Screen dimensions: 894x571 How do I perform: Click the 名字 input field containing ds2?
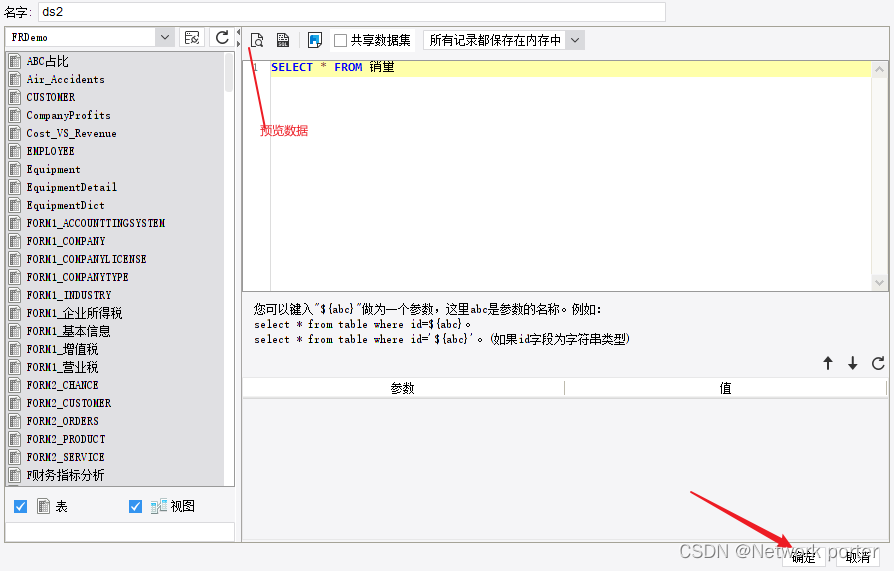(x=352, y=12)
